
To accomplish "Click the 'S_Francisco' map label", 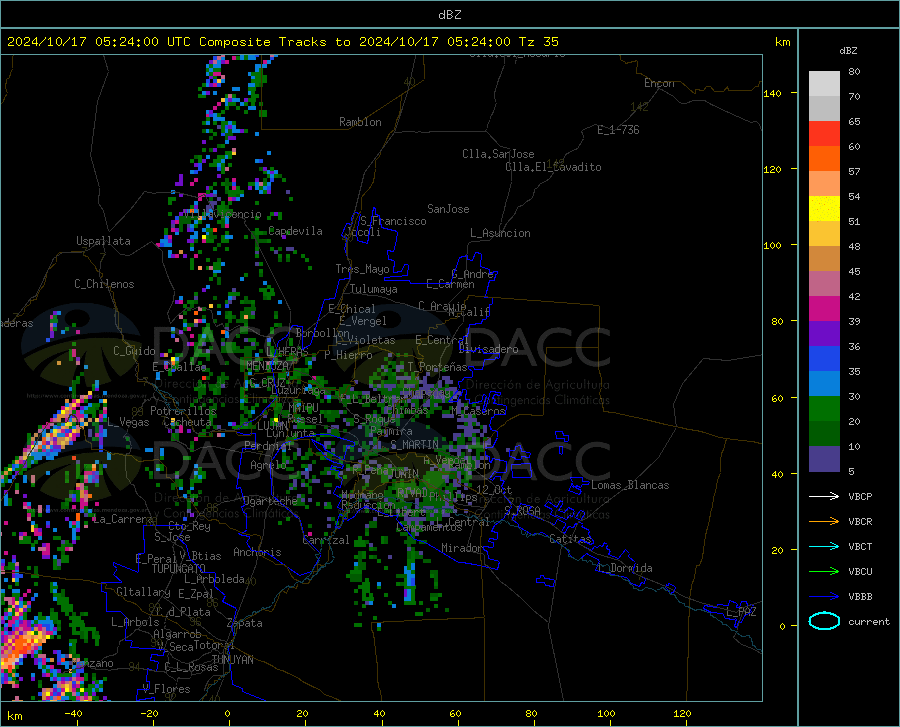I will point(393,221).
